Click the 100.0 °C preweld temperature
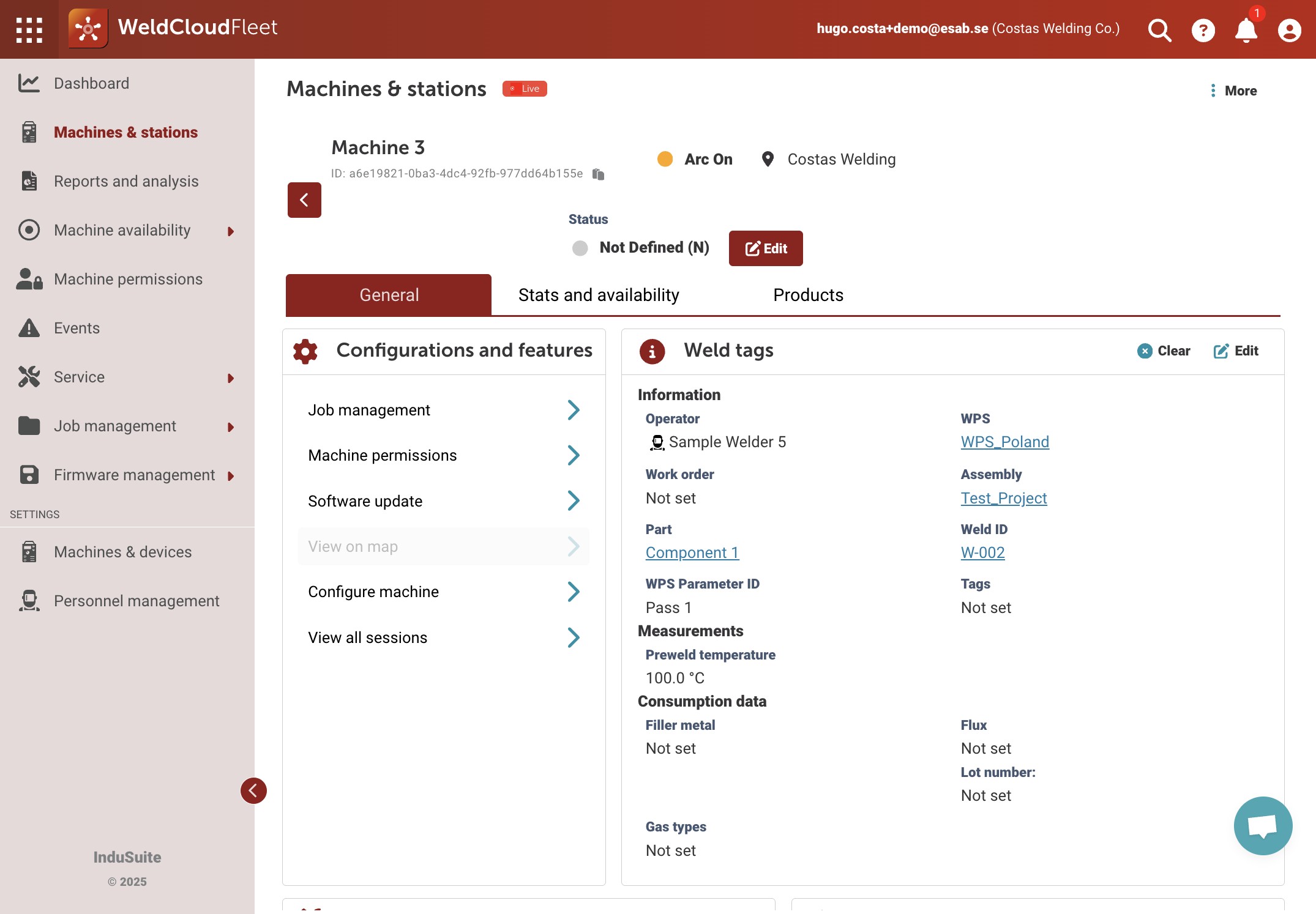The width and height of the screenshot is (1316, 914). tap(675, 678)
